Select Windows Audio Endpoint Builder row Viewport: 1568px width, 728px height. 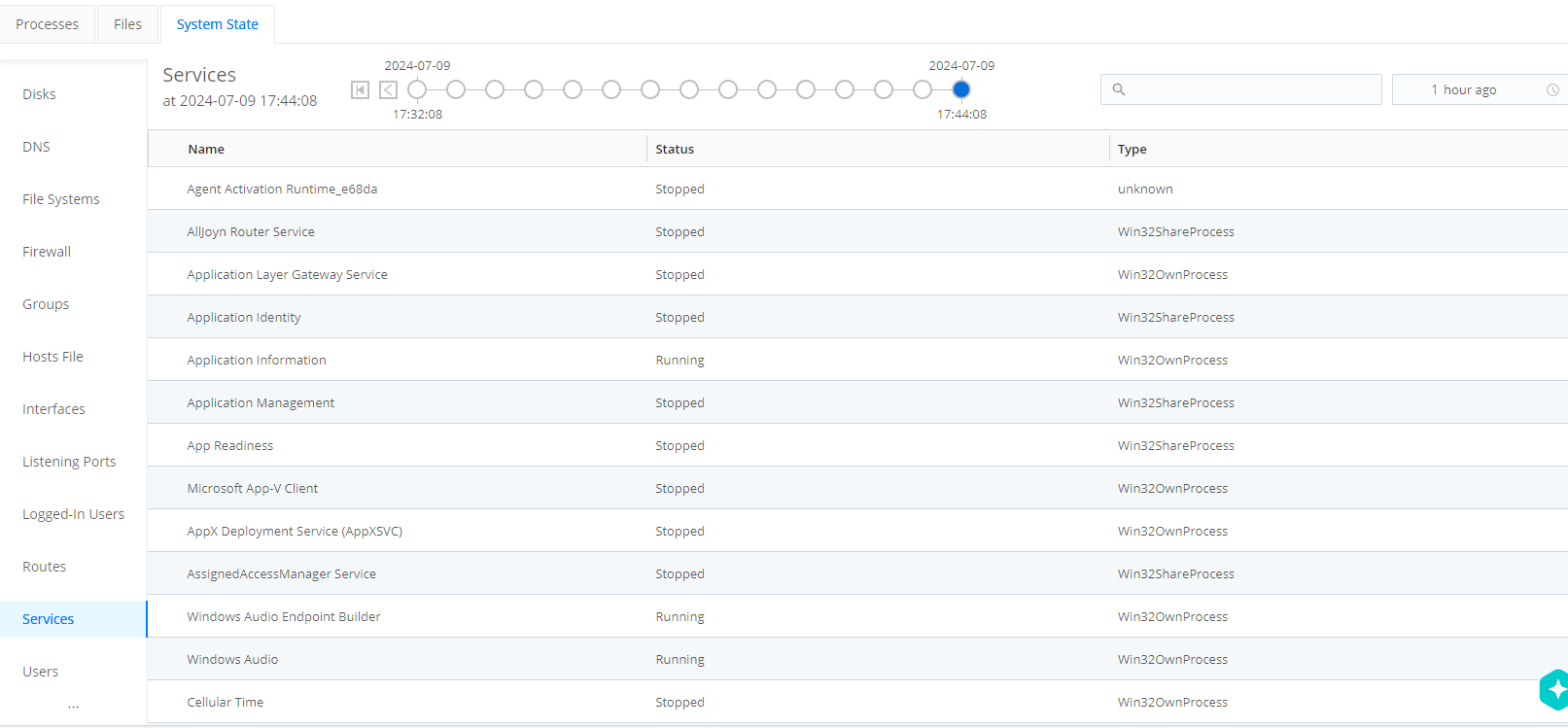857,616
